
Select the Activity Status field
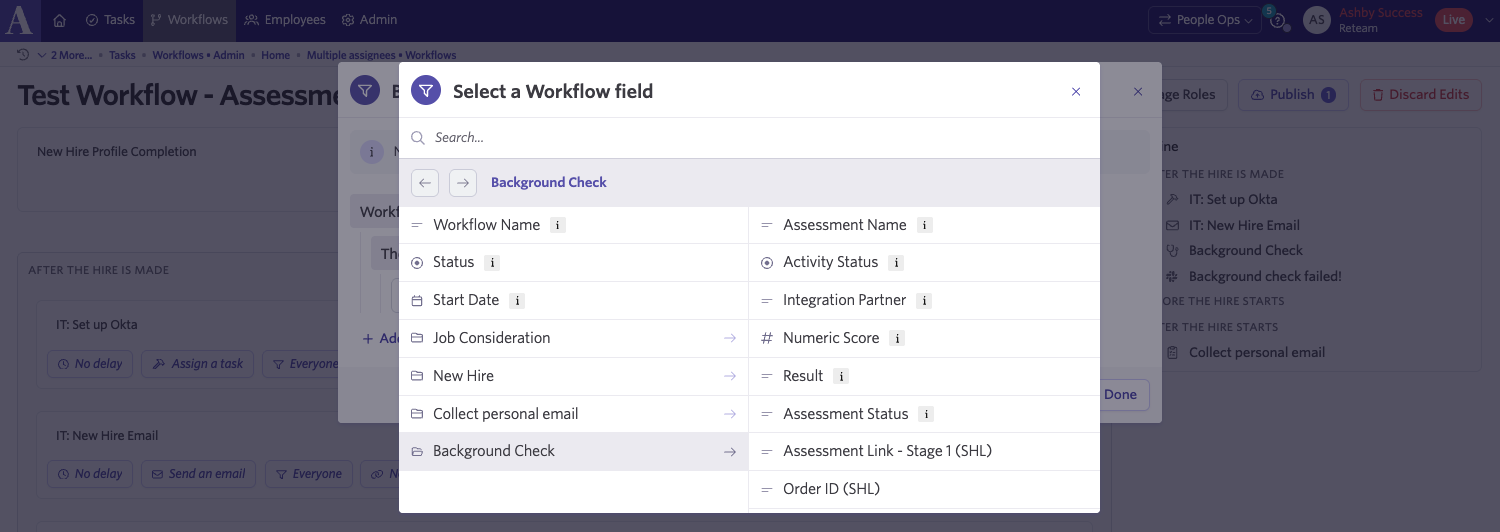tap(924, 263)
